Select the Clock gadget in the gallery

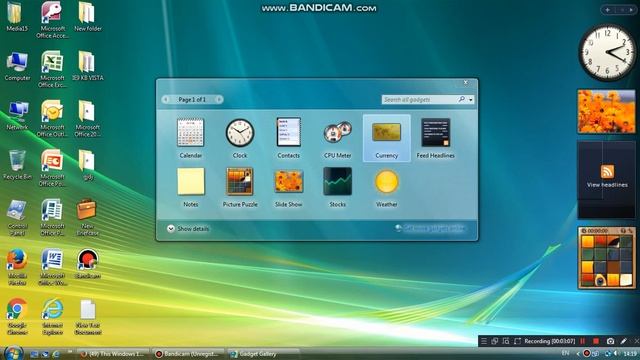coord(240,138)
